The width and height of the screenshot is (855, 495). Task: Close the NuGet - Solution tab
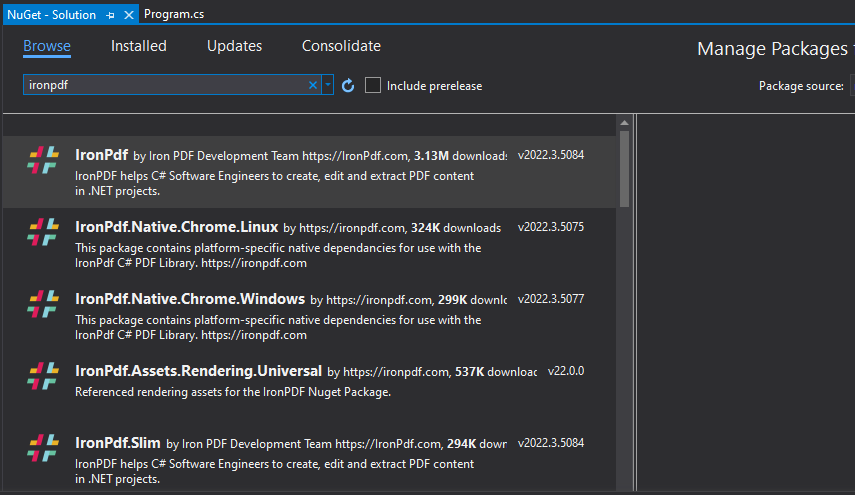[x=129, y=15]
